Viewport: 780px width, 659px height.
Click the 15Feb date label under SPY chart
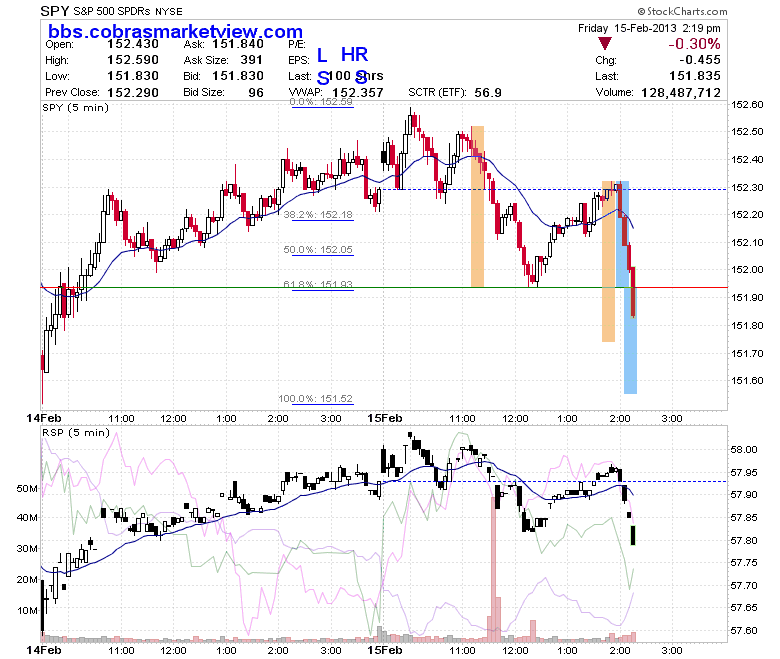(x=385, y=418)
